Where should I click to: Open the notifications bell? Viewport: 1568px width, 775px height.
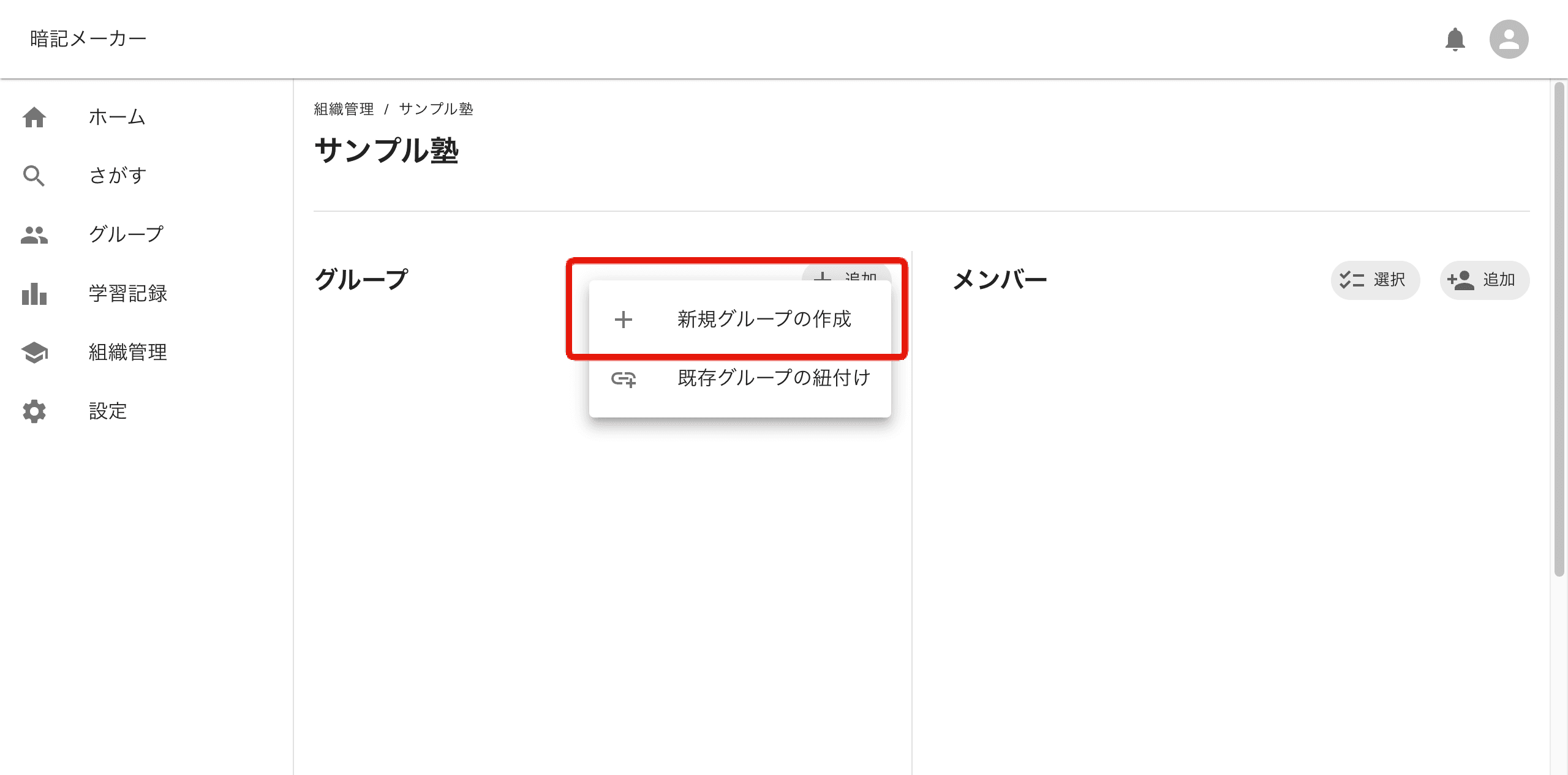coord(1455,39)
